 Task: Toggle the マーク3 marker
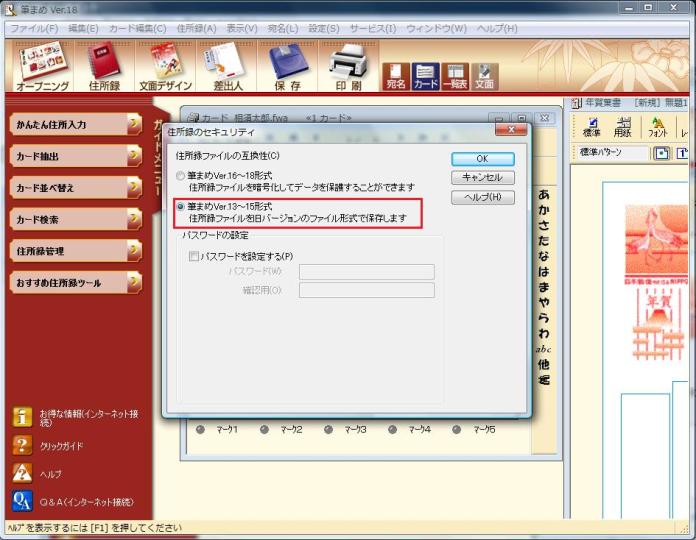pyautogui.click(x=328, y=430)
